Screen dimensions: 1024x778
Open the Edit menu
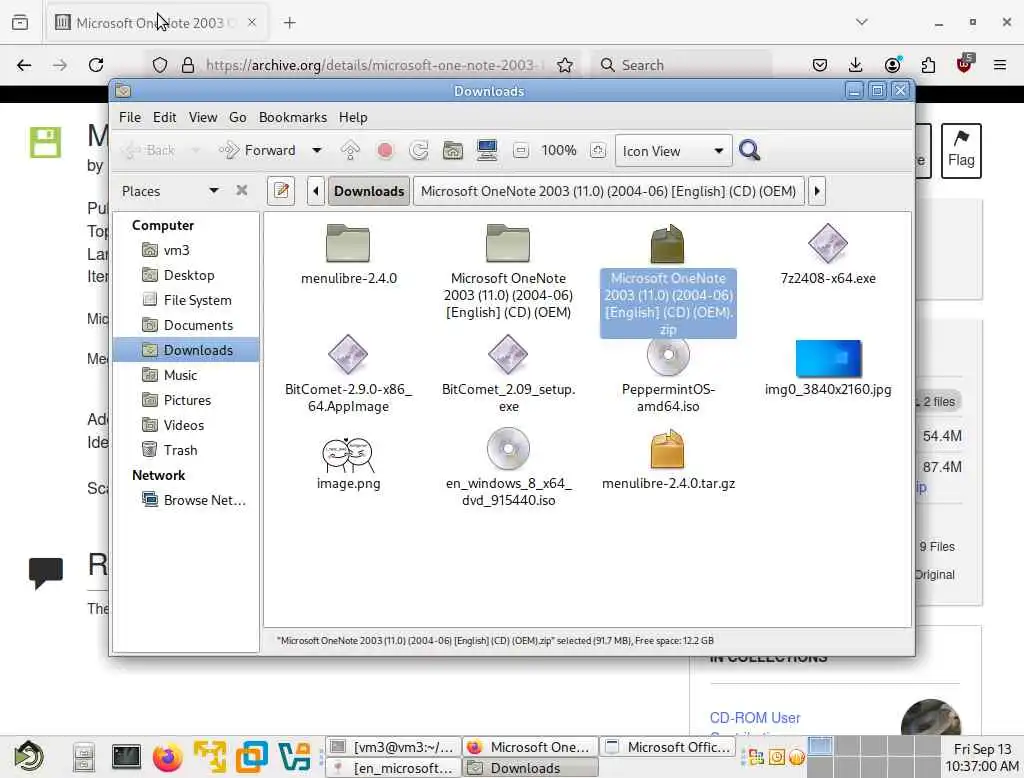click(165, 117)
